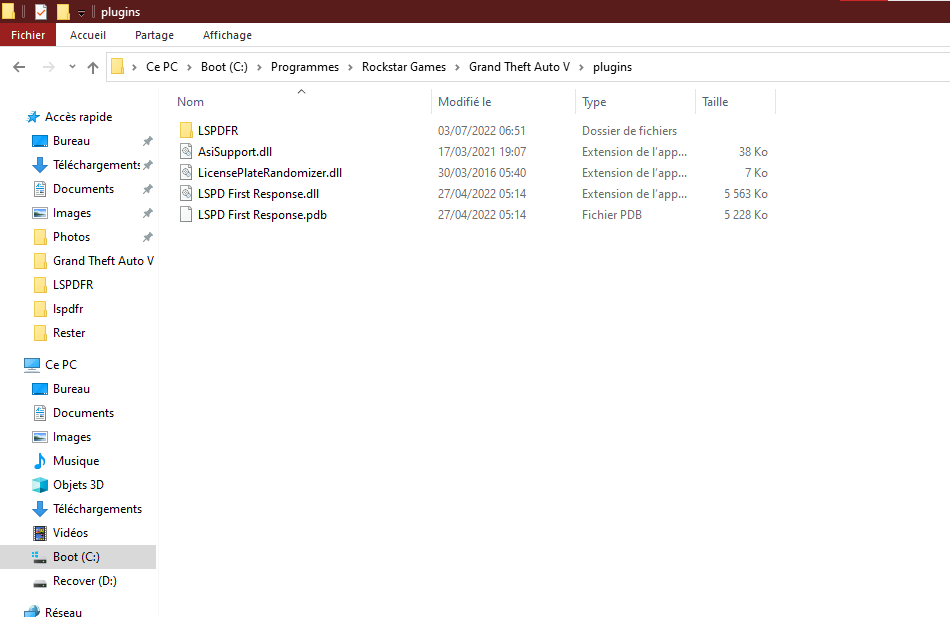This screenshot has width=950, height=617.
Task: Open Téléchargements under Ce PC
Action: pyautogui.click(x=97, y=509)
